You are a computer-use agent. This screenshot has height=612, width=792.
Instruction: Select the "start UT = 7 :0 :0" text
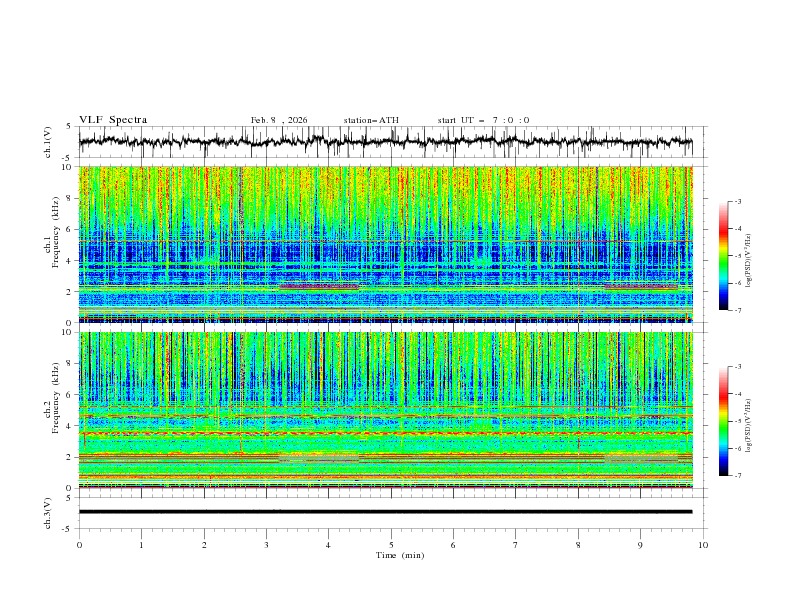point(483,120)
